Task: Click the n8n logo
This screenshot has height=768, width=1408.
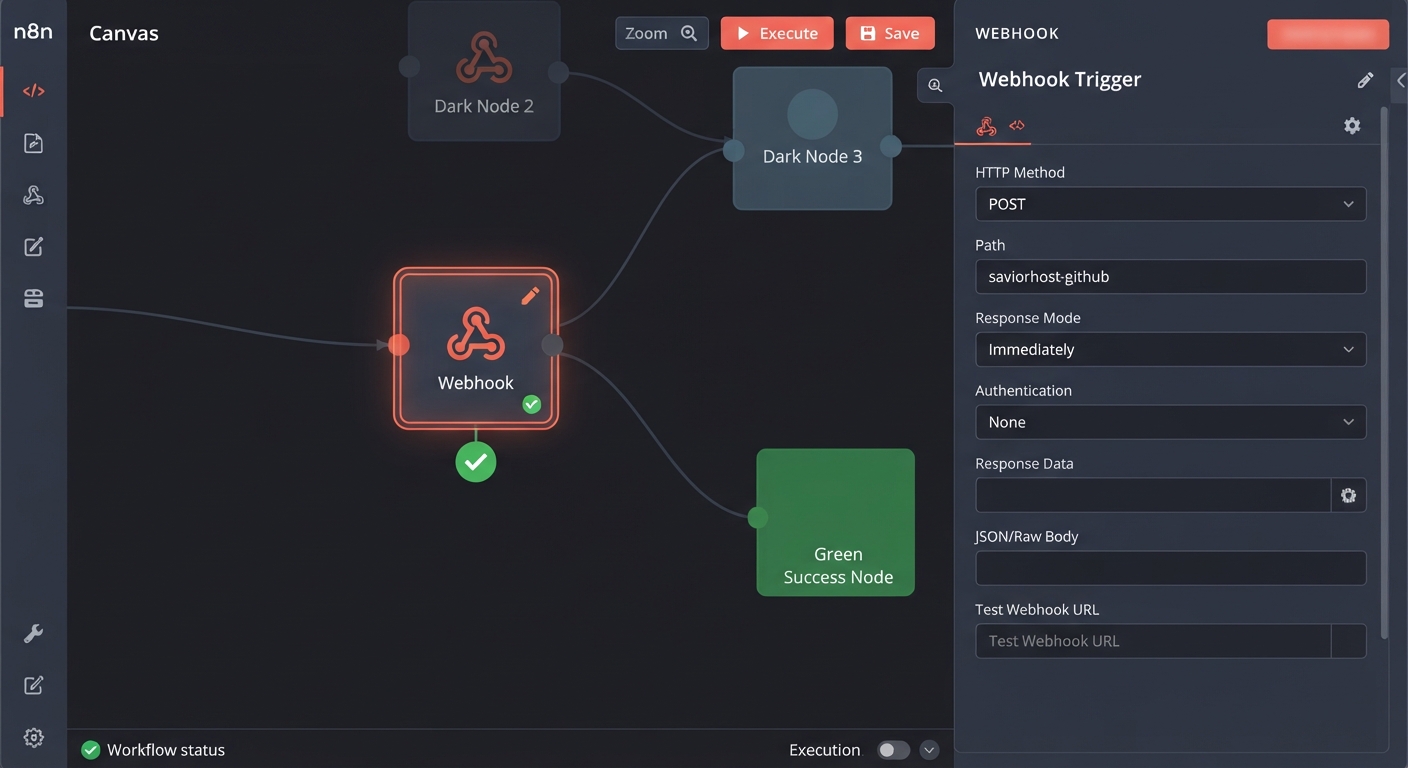Action: [33, 31]
